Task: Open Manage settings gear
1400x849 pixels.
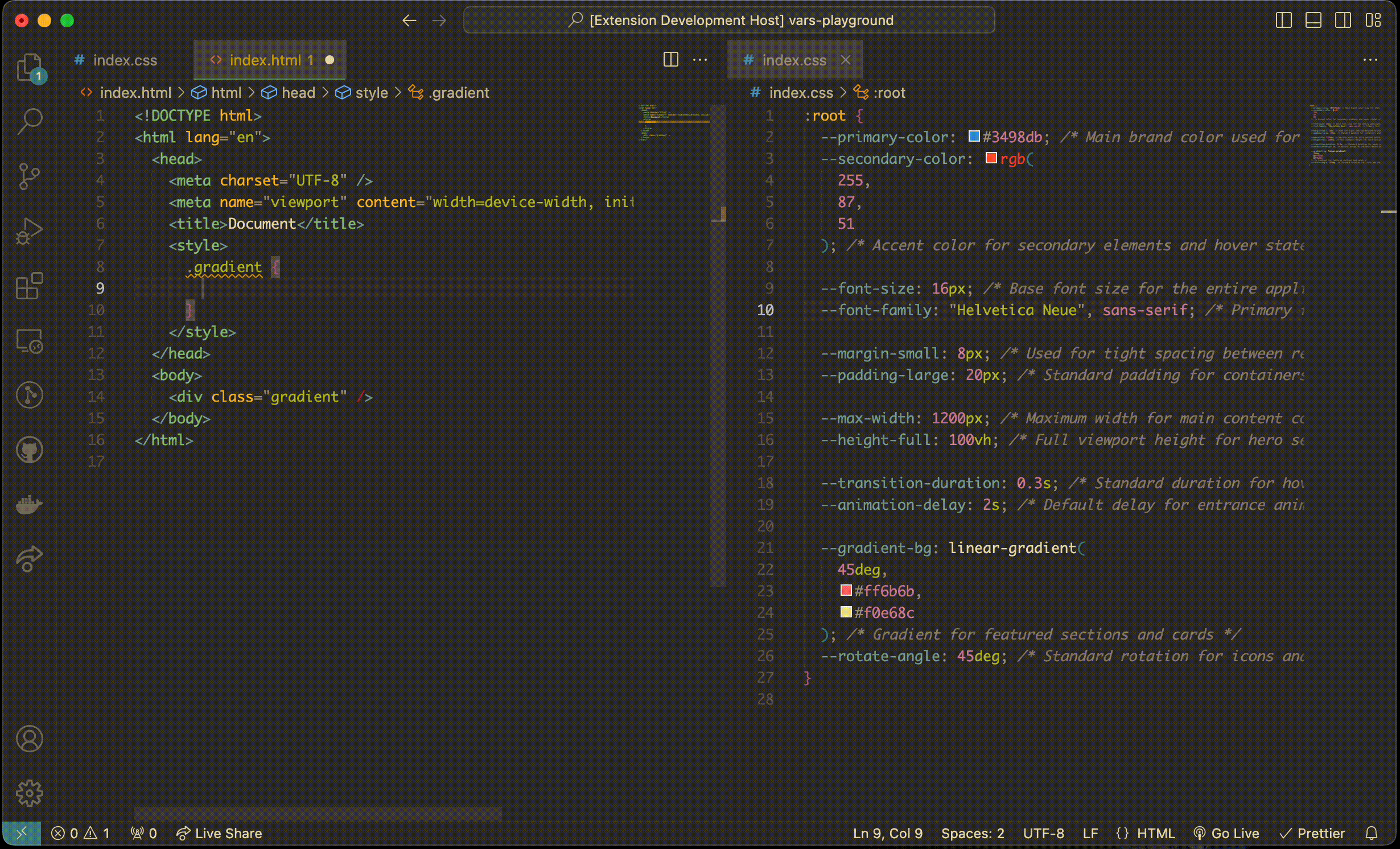Action: [x=30, y=793]
